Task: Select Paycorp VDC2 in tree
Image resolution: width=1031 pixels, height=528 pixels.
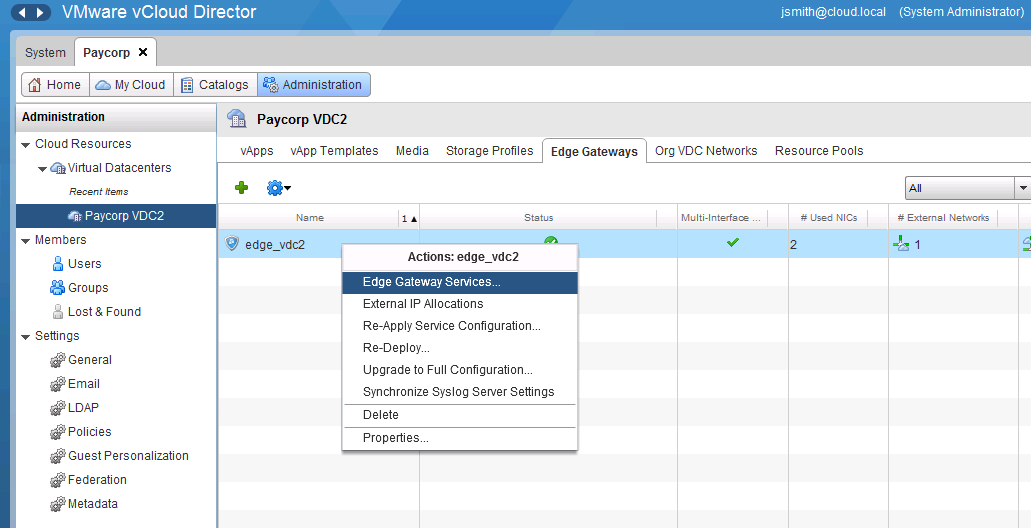Action: pyautogui.click(x=116, y=216)
